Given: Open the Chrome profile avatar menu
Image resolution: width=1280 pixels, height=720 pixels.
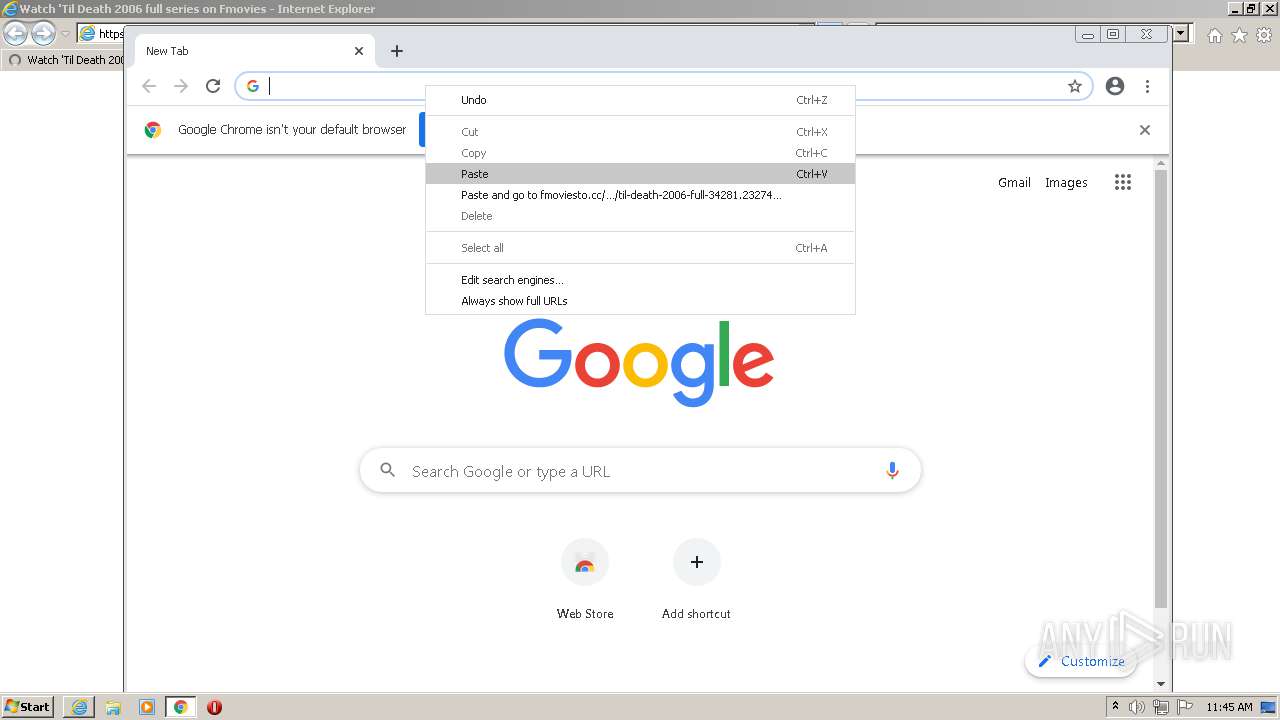Looking at the screenshot, I should tap(1115, 86).
